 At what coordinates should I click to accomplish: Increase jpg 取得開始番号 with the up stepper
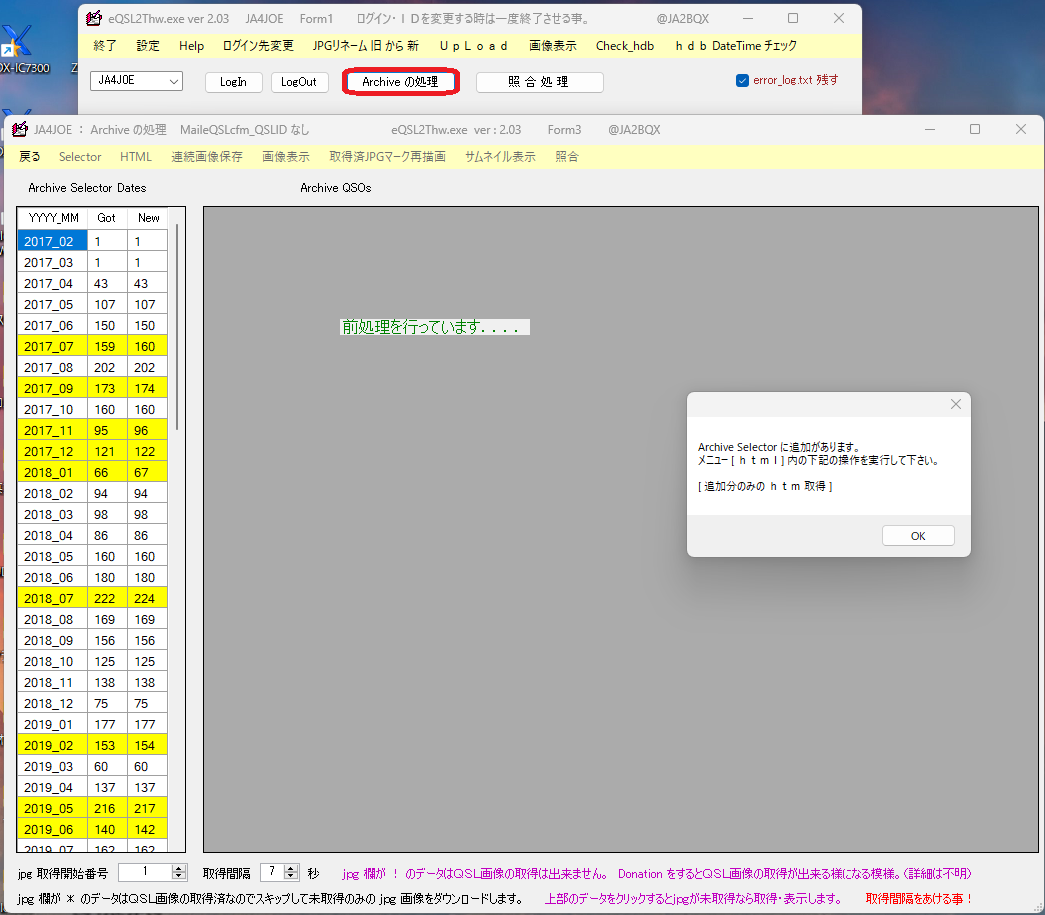point(177,868)
